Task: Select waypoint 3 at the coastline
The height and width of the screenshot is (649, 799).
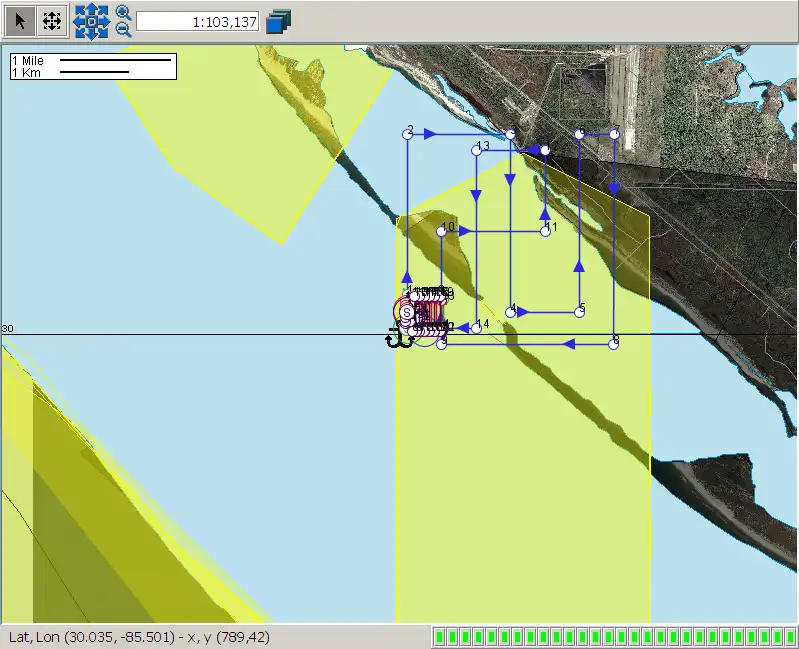Action: coord(510,134)
